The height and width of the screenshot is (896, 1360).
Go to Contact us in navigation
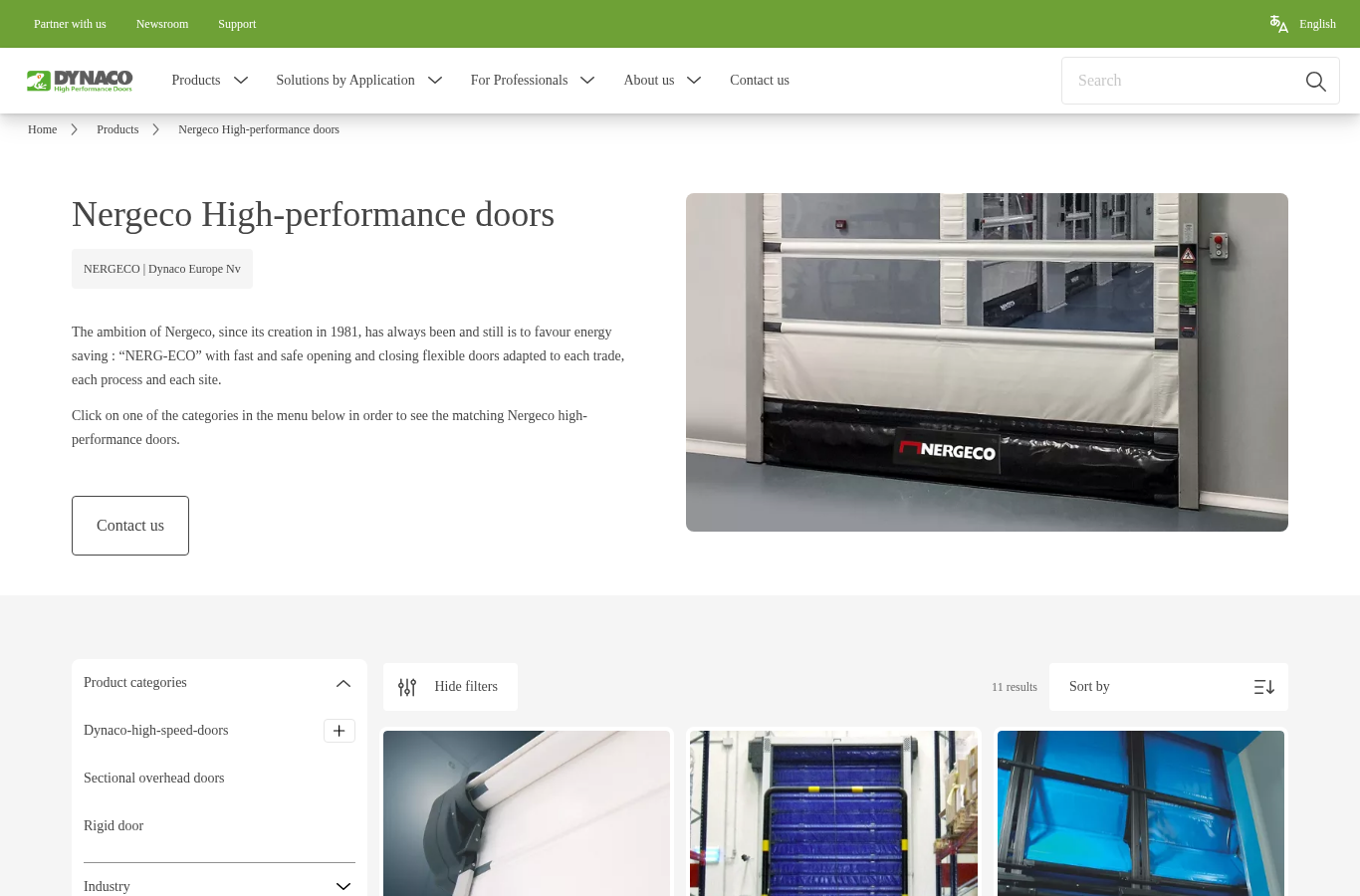tap(760, 81)
